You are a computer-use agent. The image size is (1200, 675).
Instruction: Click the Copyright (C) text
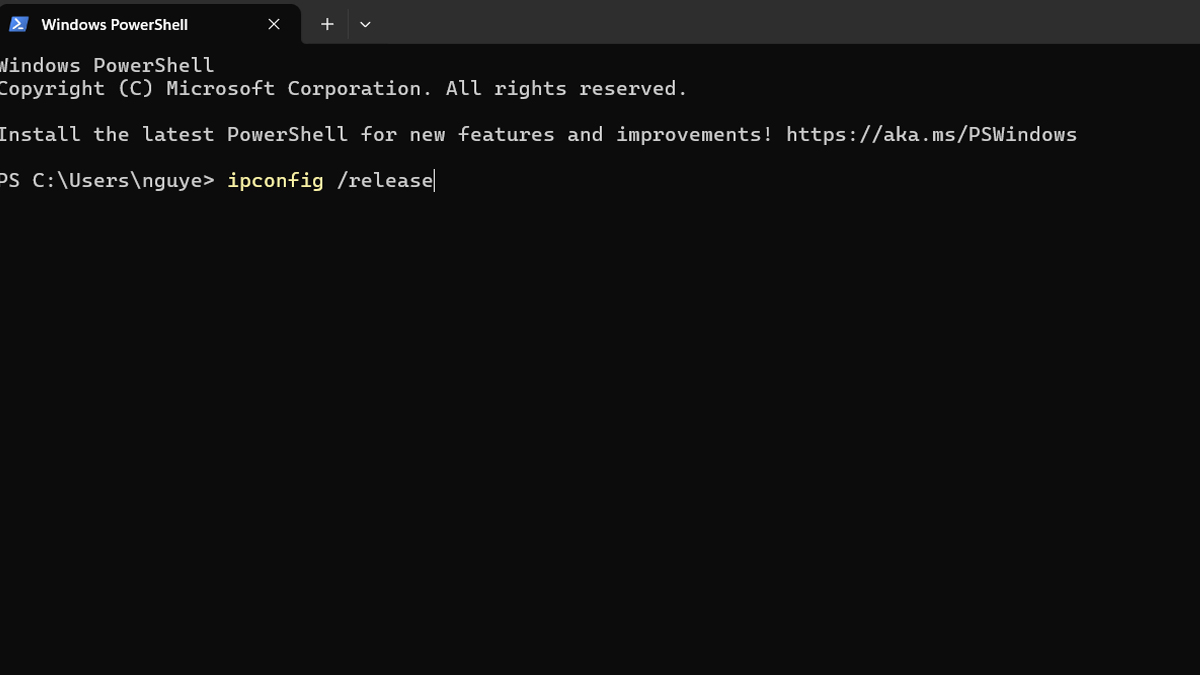click(x=76, y=89)
